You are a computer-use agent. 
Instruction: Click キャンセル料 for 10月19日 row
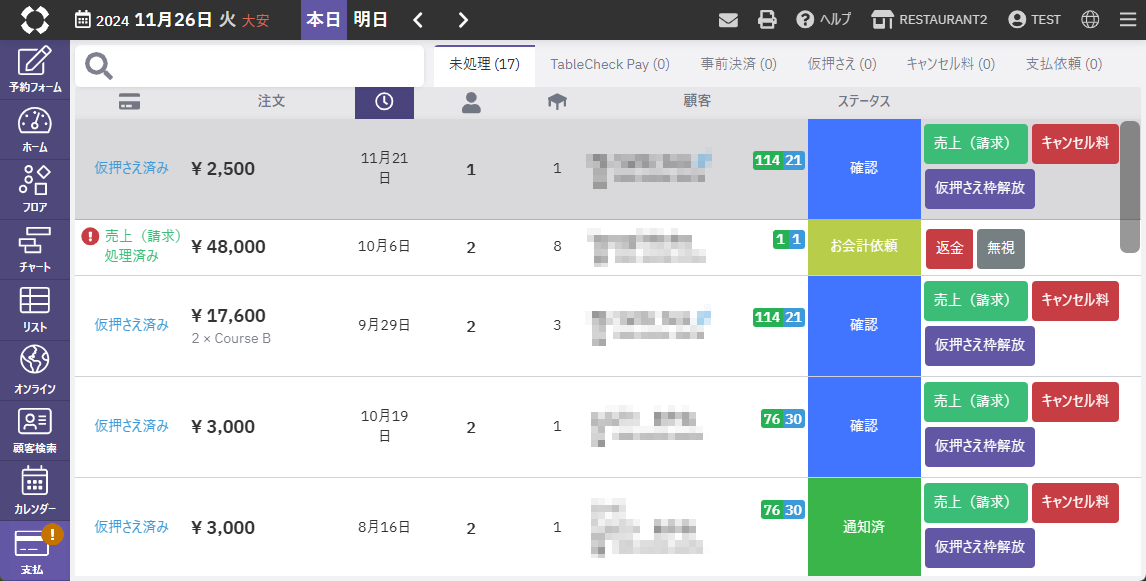pos(1075,401)
